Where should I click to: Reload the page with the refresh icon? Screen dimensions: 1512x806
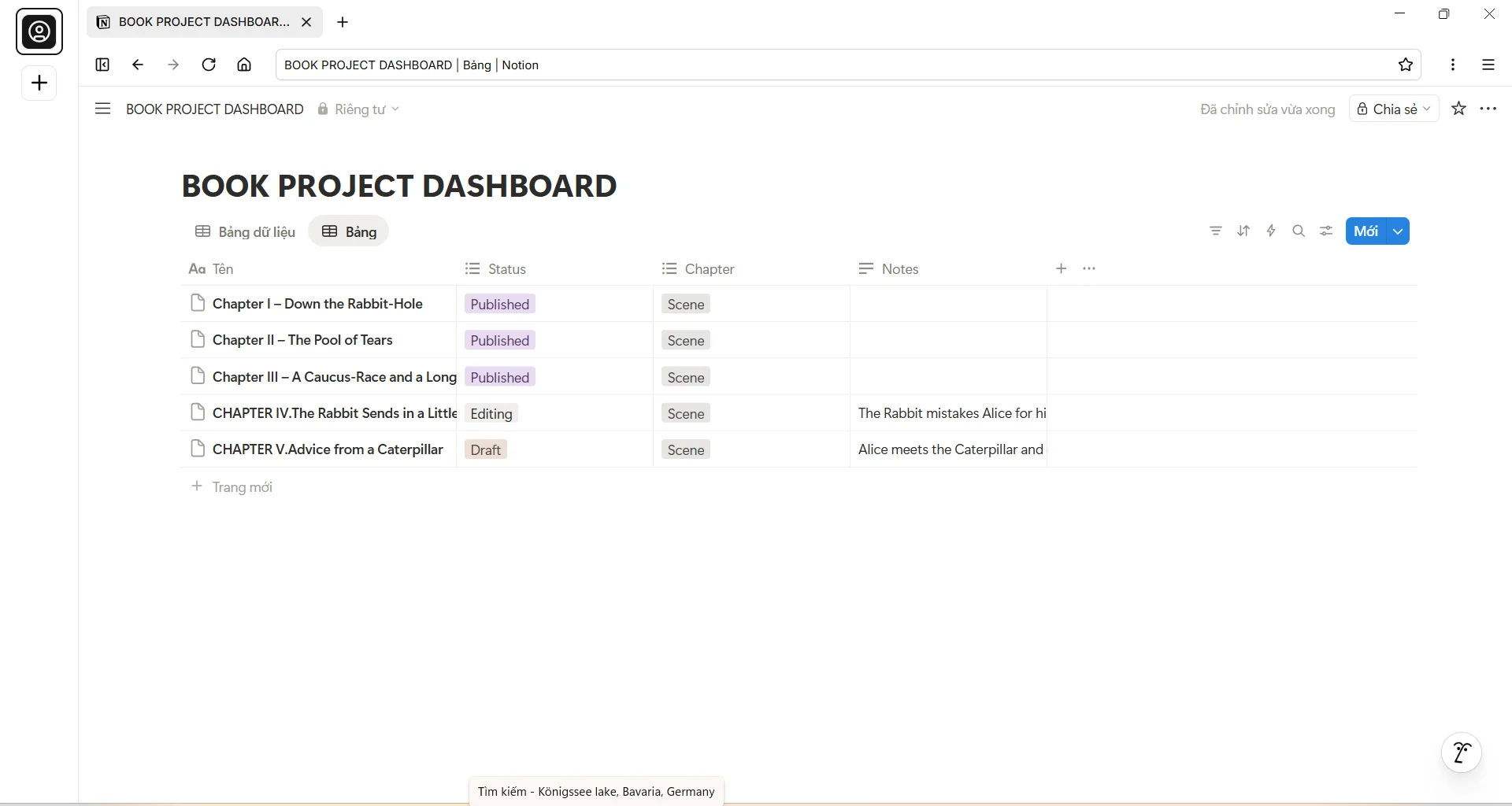[x=209, y=65]
